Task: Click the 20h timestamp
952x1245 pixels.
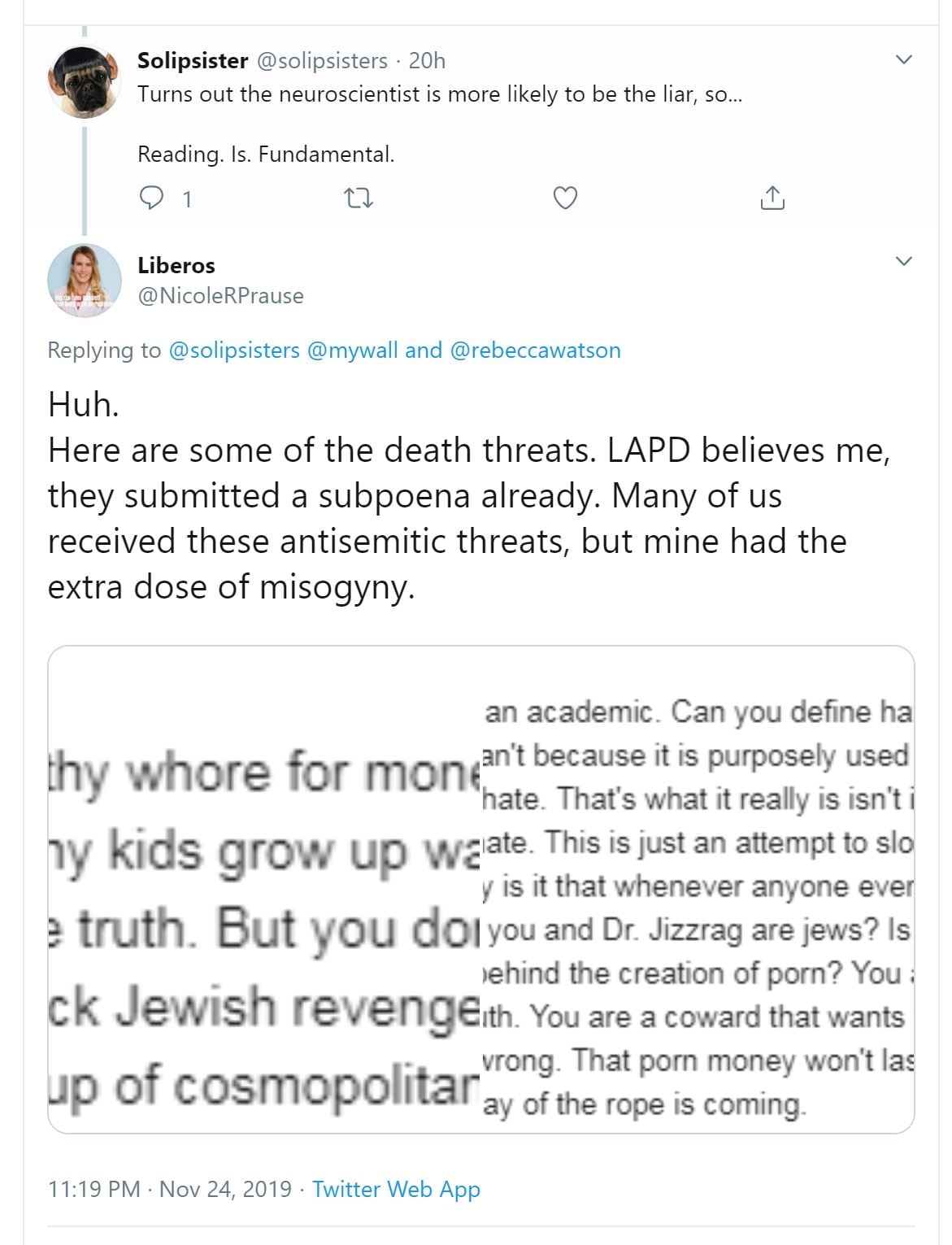Action: [427, 60]
